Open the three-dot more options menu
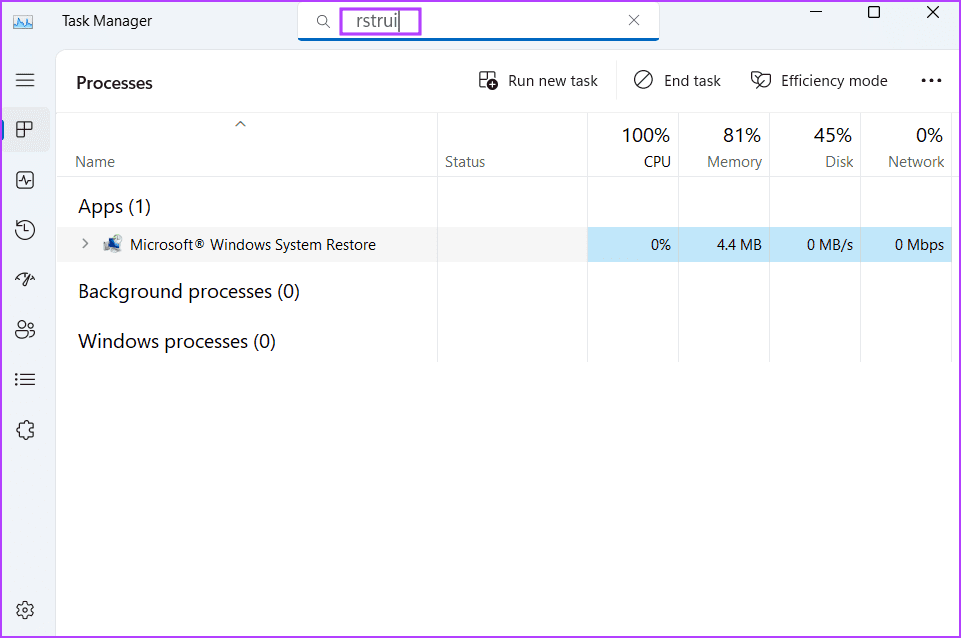Image resolution: width=961 pixels, height=638 pixels. [931, 81]
